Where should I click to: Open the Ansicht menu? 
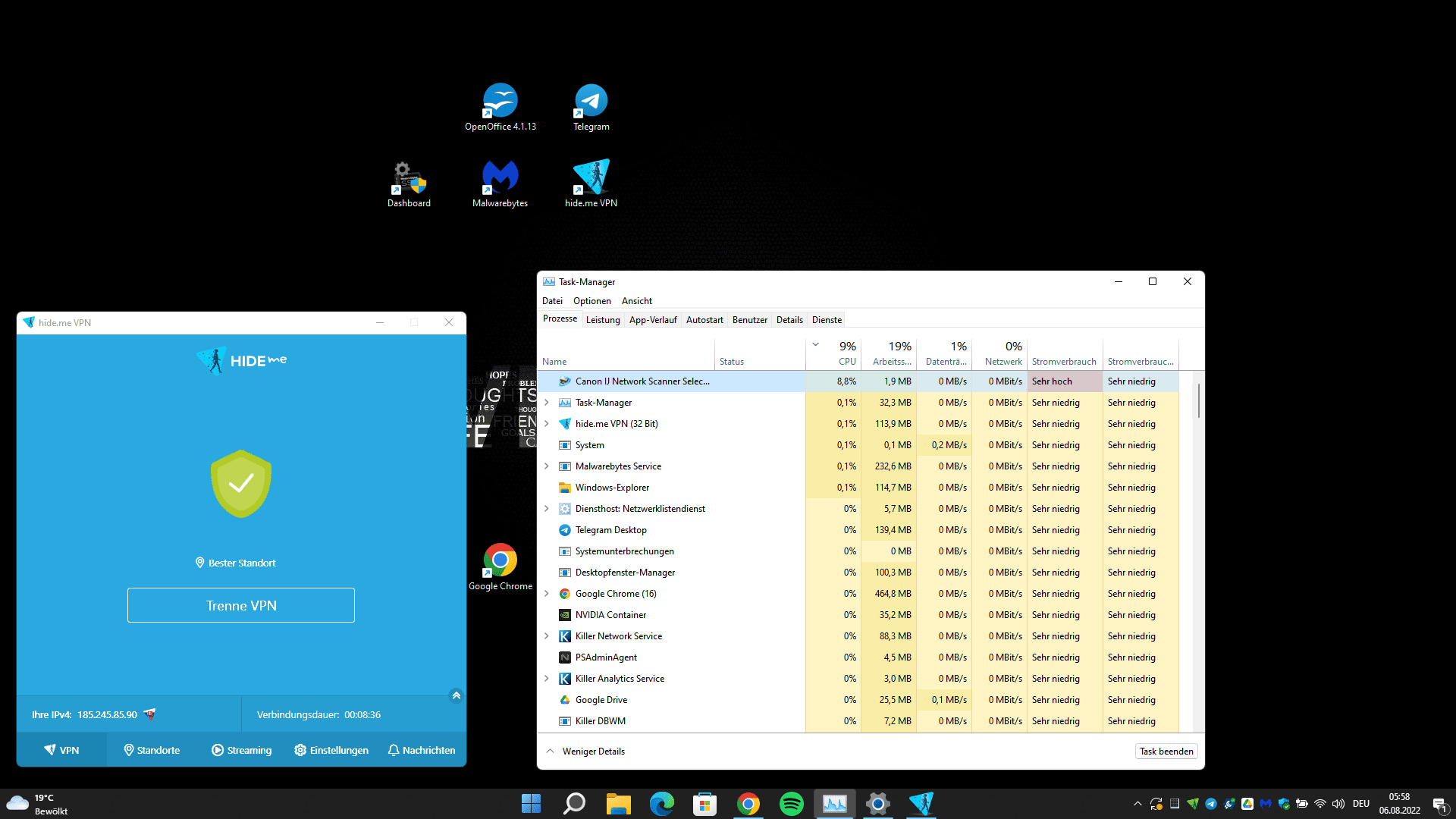pyautogui.click(x=636, y=301)
